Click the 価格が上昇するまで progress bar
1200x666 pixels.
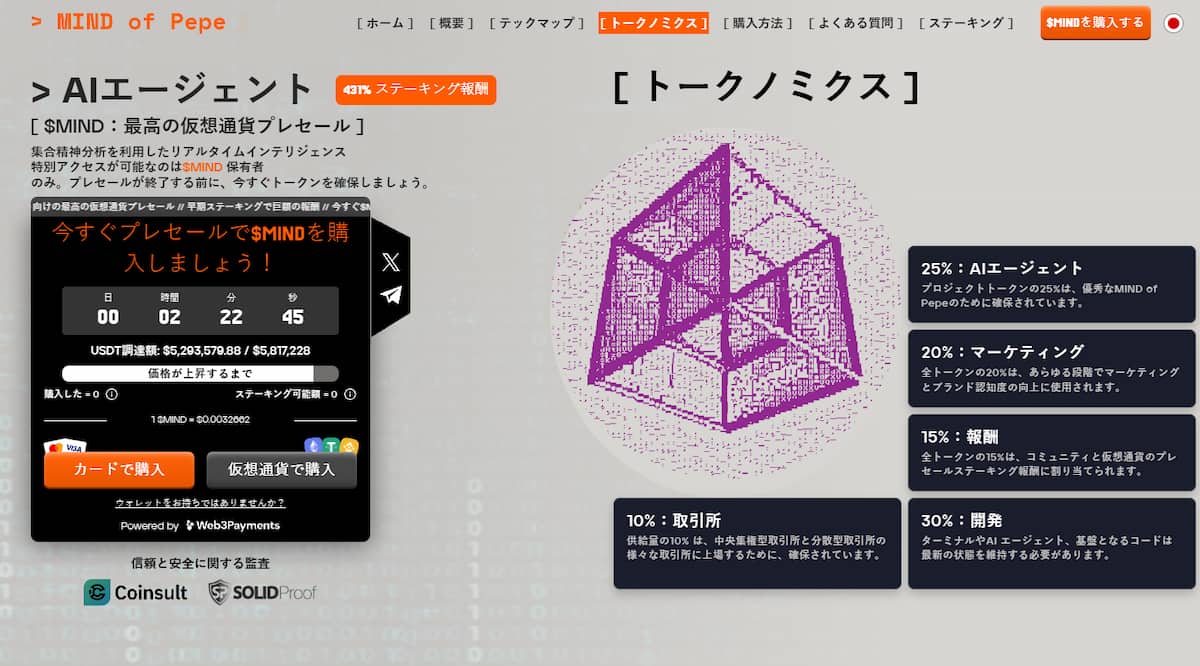(200, 373)
